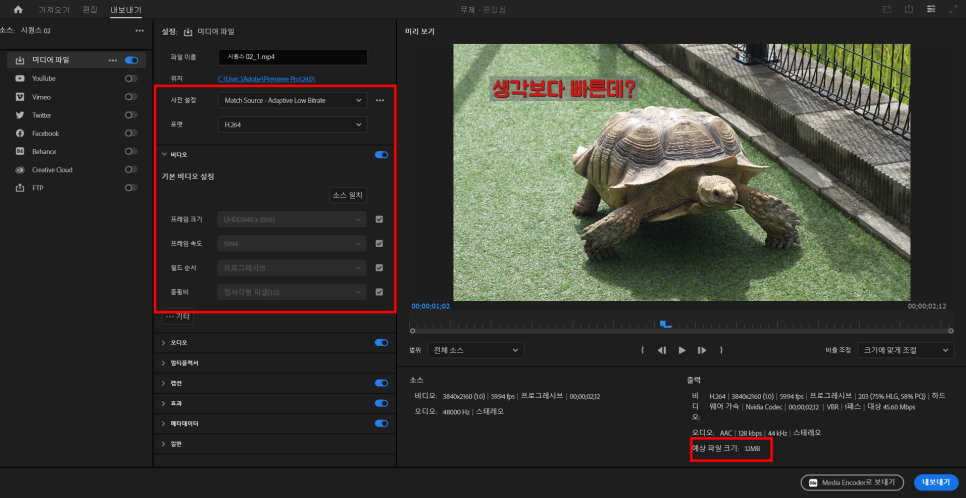
Task: Uncheck the 필드 순서 match-source checkbox
Action: 380,267
